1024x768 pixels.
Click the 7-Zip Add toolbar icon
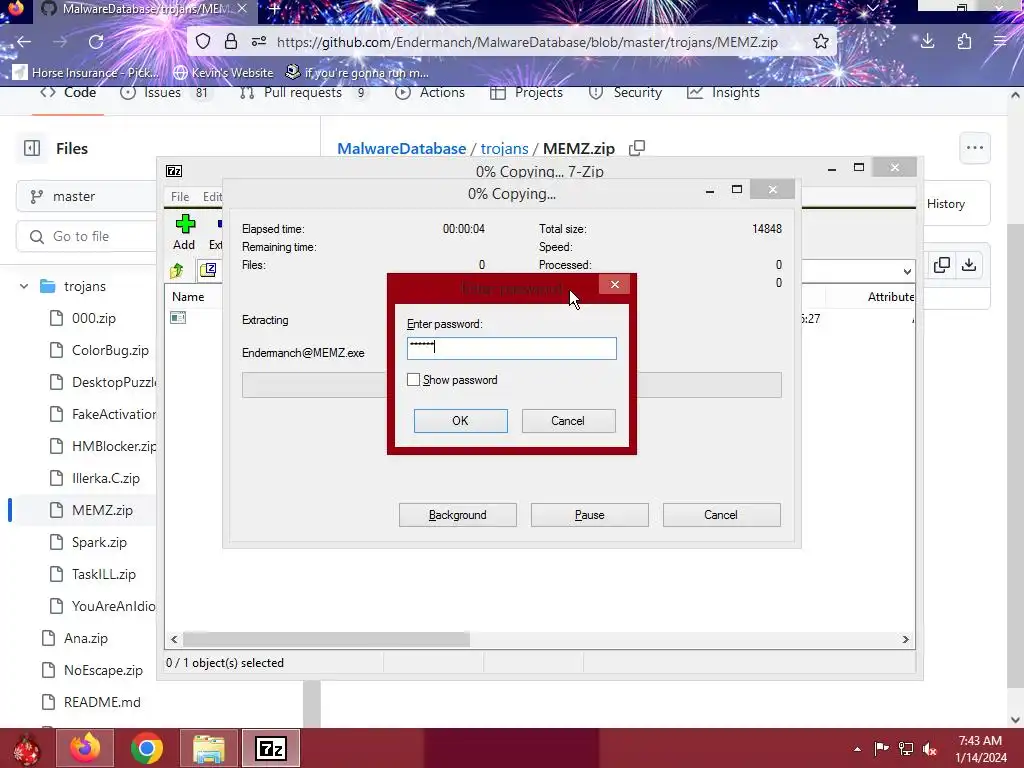tap(185, 232)
